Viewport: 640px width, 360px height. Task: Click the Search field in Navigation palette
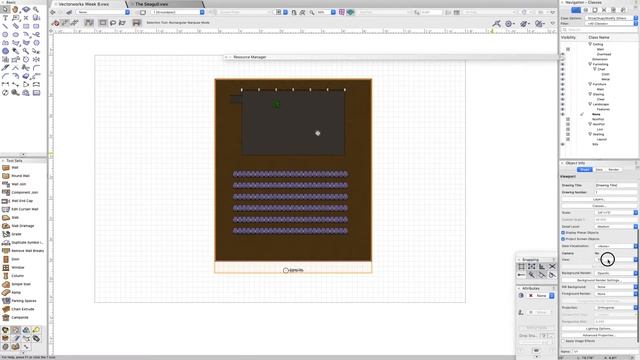coord(599,30)
